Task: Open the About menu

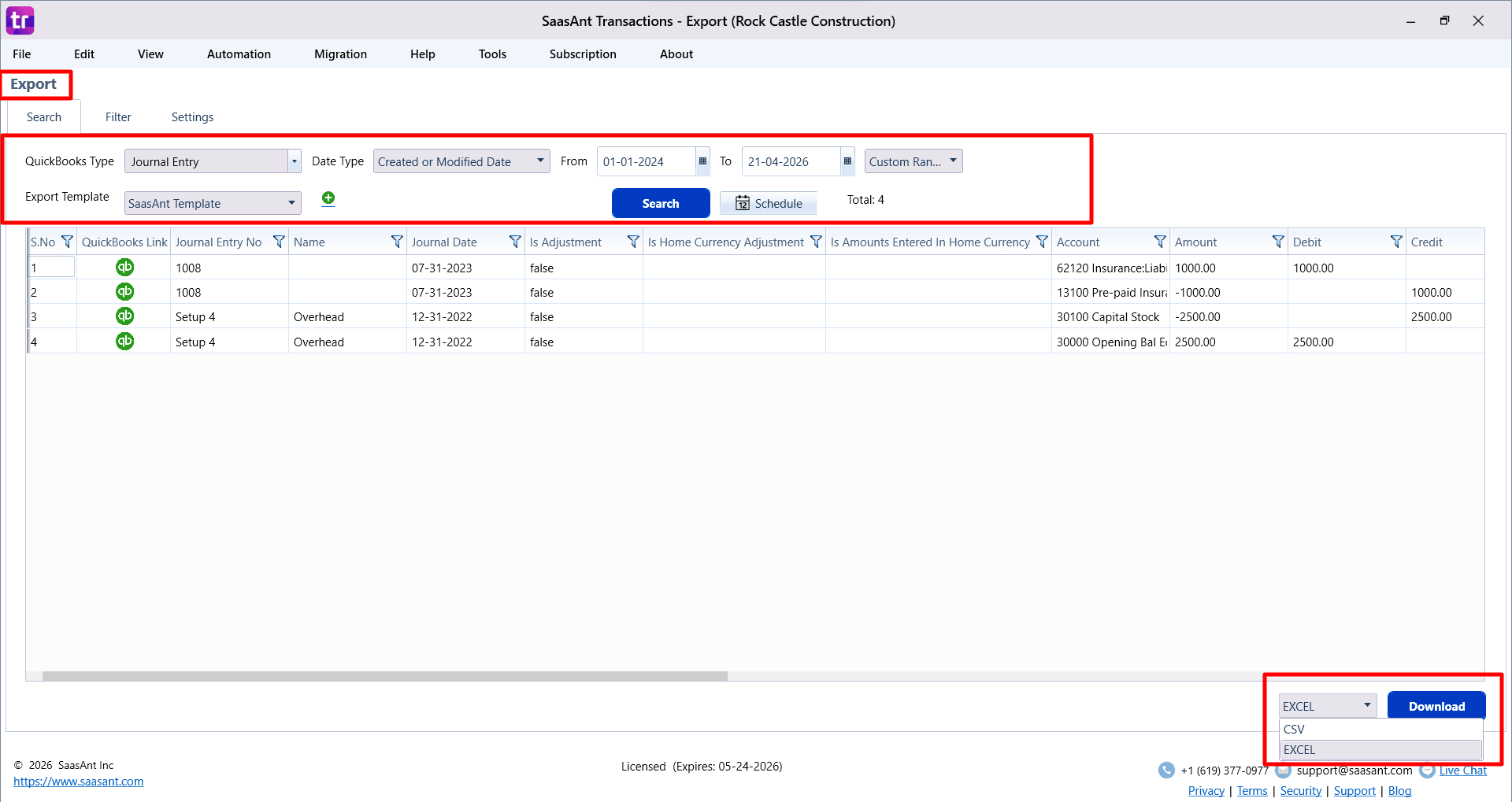Action: [676, 54]
